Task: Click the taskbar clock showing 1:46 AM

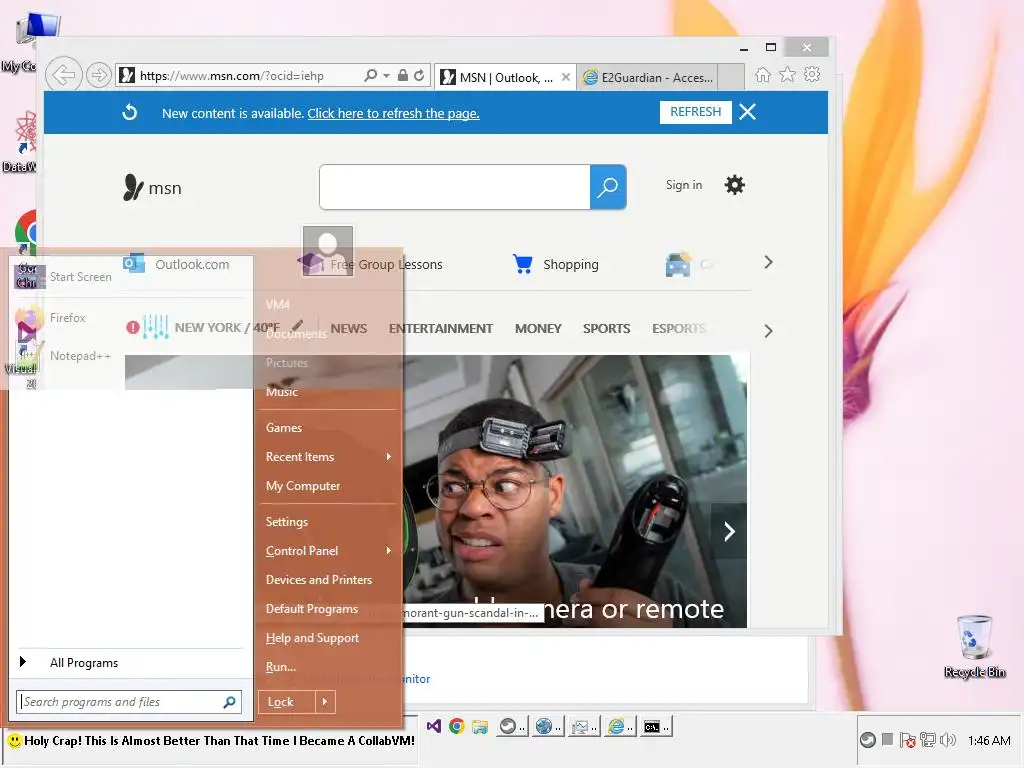Action: (989, 741)
